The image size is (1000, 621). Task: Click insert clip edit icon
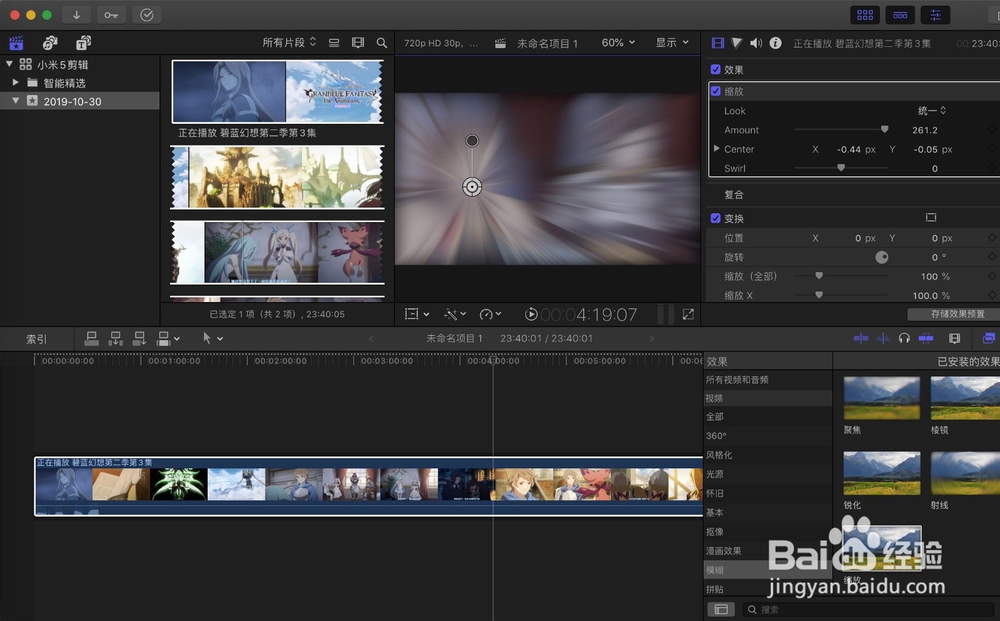pyautogui.click(x=115, y=339)
